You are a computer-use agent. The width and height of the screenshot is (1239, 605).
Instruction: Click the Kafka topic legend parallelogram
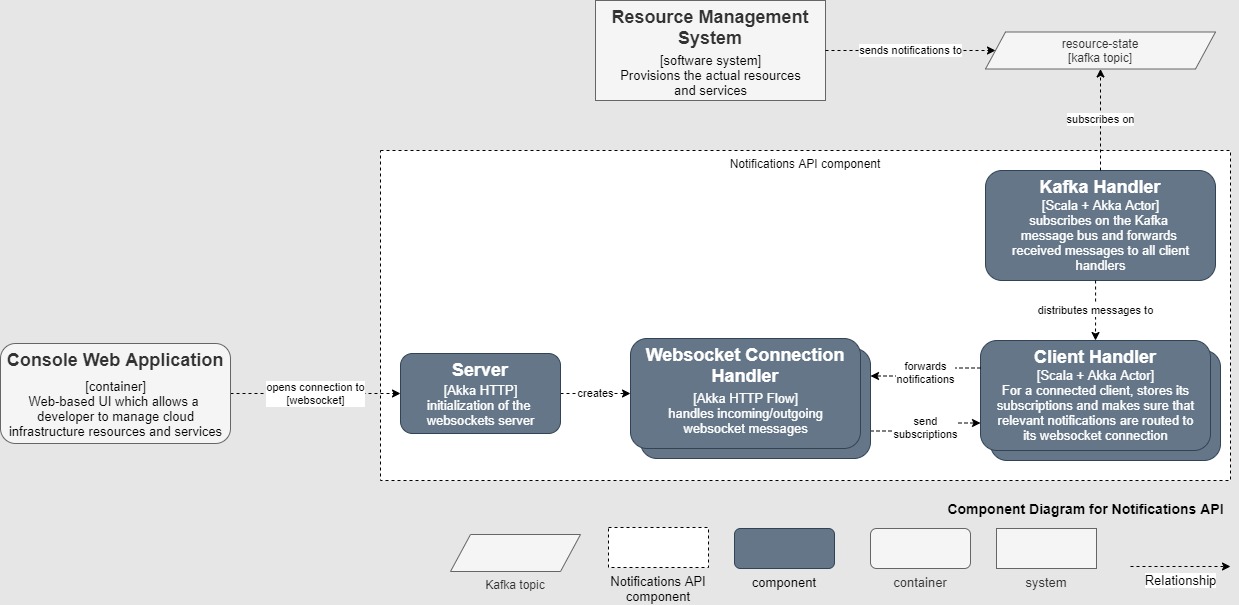pyautogui.click(x=515, y=553)
